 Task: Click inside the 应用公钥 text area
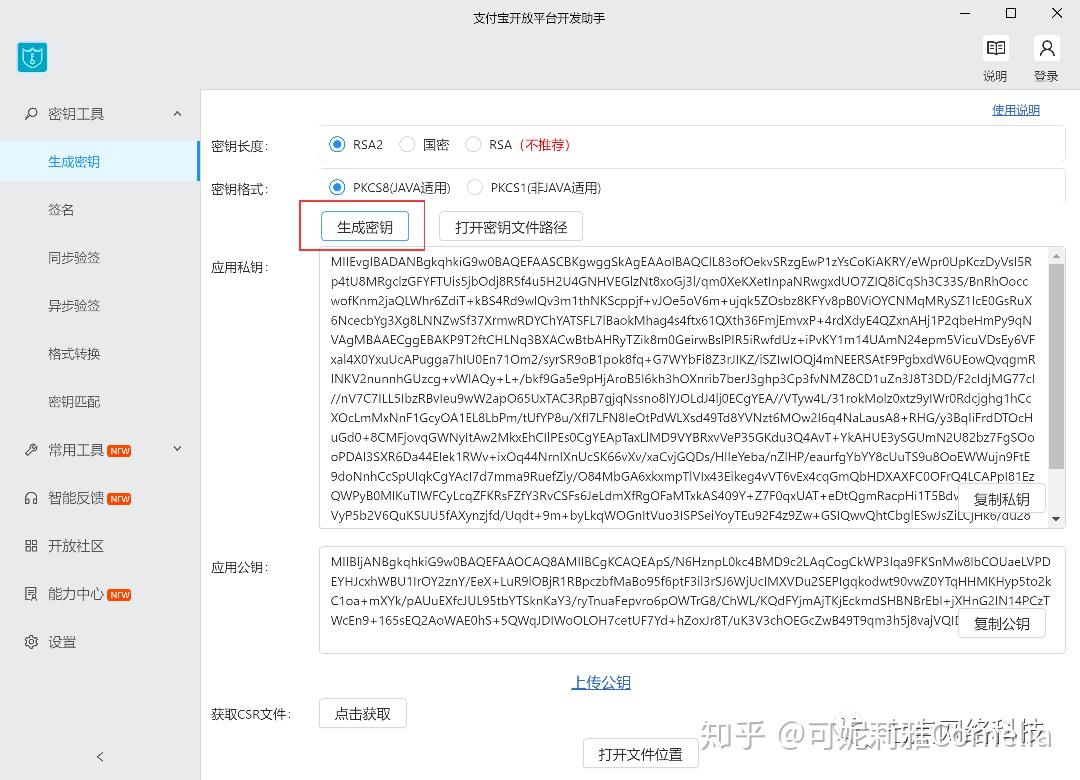pos(692,599)
